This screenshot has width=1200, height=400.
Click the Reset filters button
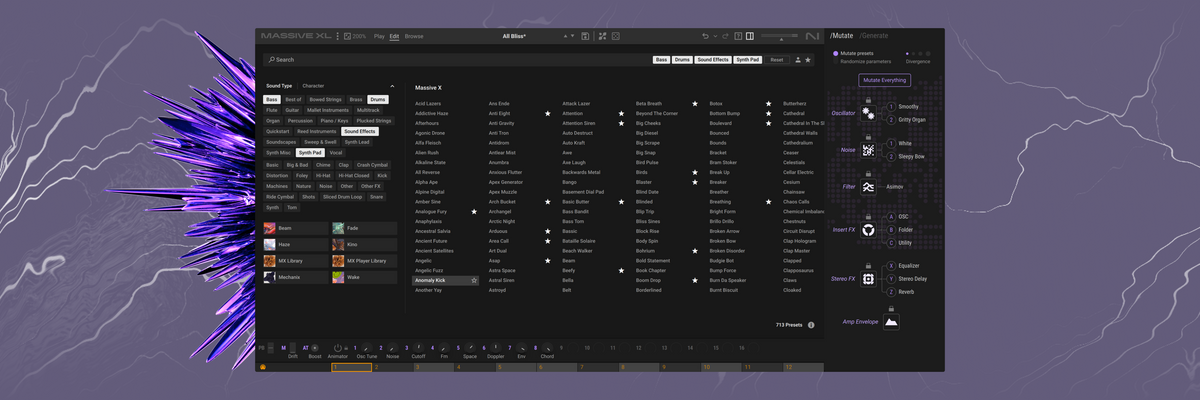[777, 60]
